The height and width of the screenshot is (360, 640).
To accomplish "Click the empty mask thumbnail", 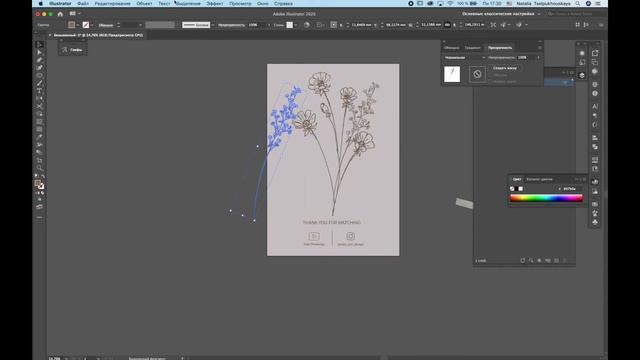I will [x=477, y=74].
